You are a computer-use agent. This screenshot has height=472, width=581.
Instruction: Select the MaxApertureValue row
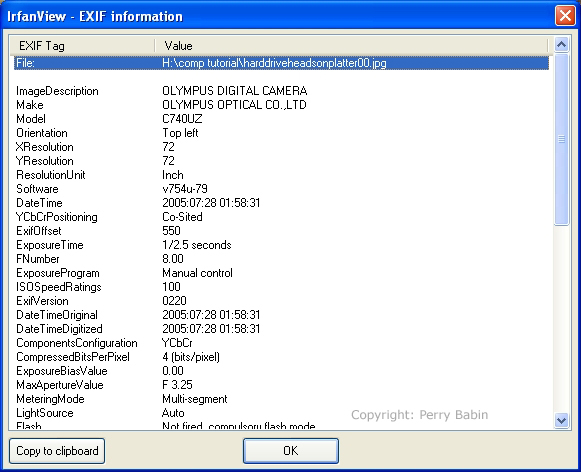point(282,385)
